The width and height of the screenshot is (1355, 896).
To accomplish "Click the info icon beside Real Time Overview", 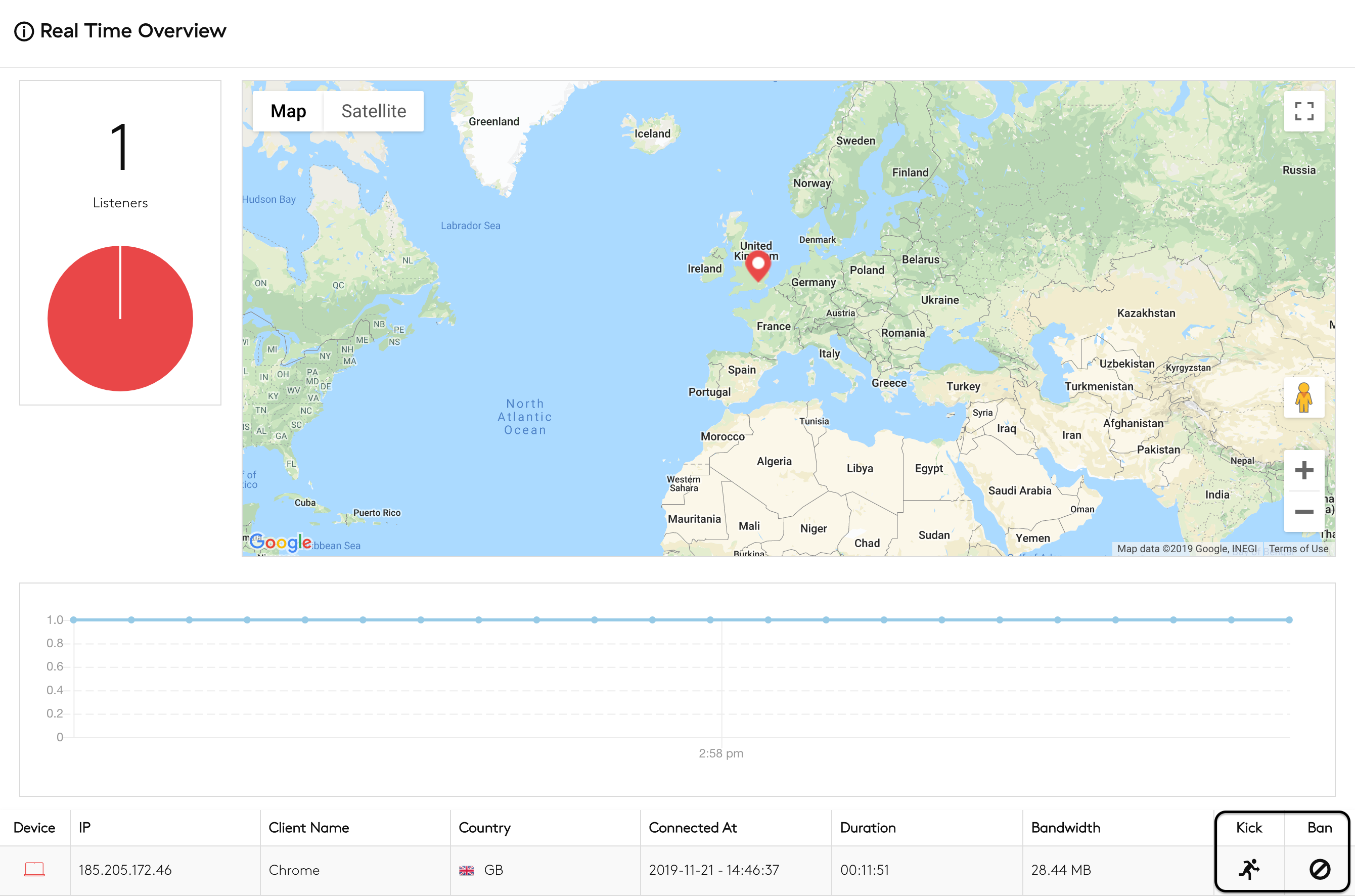I will click(x=24, y=31).
